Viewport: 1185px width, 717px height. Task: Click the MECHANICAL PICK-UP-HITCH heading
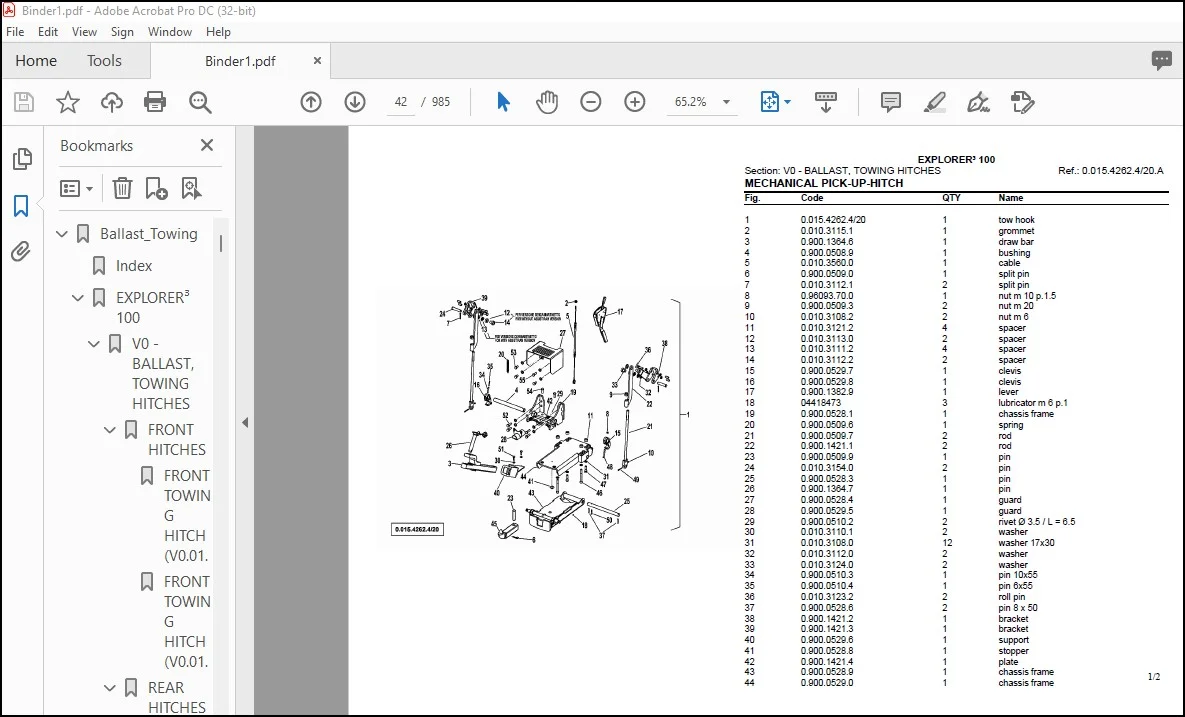(x=824, y=183)
